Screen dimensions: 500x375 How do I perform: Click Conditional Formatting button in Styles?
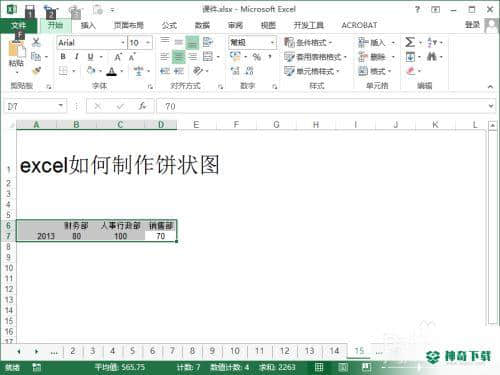pos(308,42)
